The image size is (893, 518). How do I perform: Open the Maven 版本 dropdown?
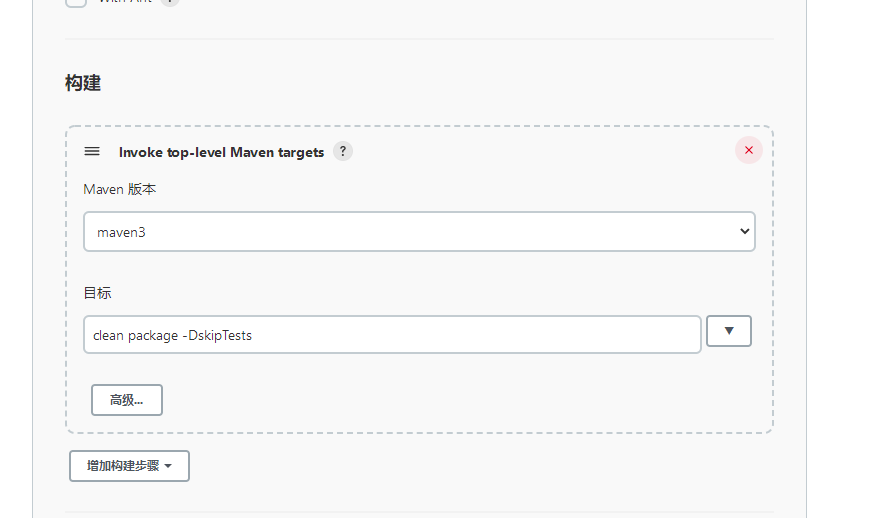(x=419, y=231)
